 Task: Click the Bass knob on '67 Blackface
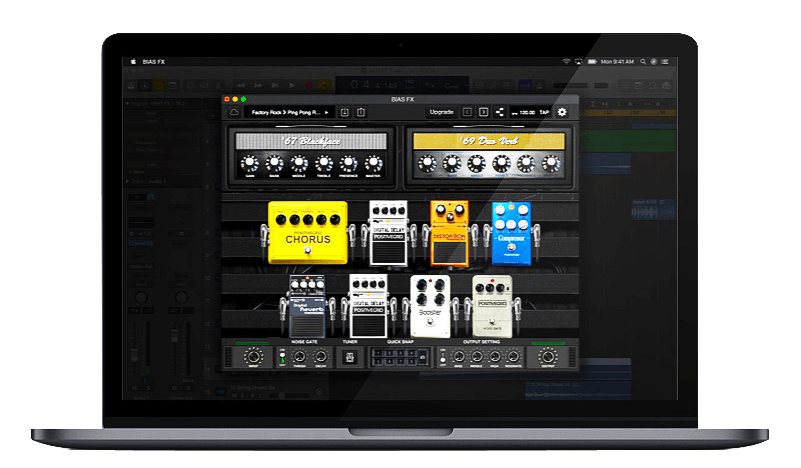(274, 163)
